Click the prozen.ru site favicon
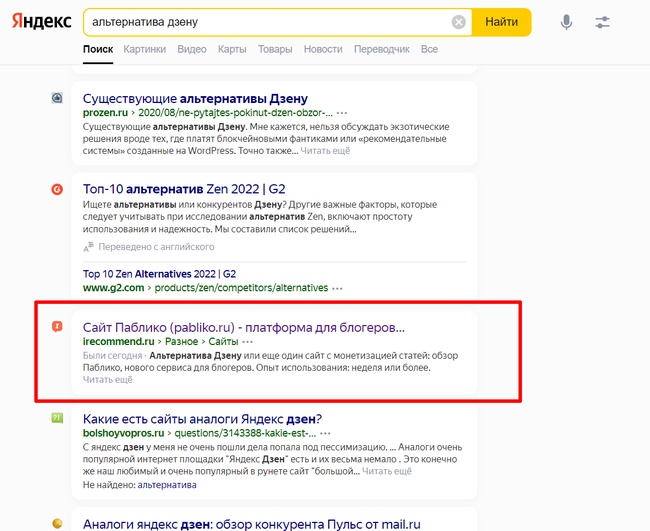Screen dimensions: 650x531 click(57, 98)
